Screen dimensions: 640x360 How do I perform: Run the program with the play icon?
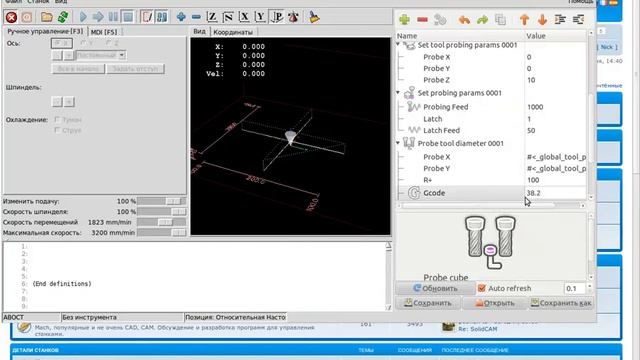pyautogui.click(x=83, y=17)
